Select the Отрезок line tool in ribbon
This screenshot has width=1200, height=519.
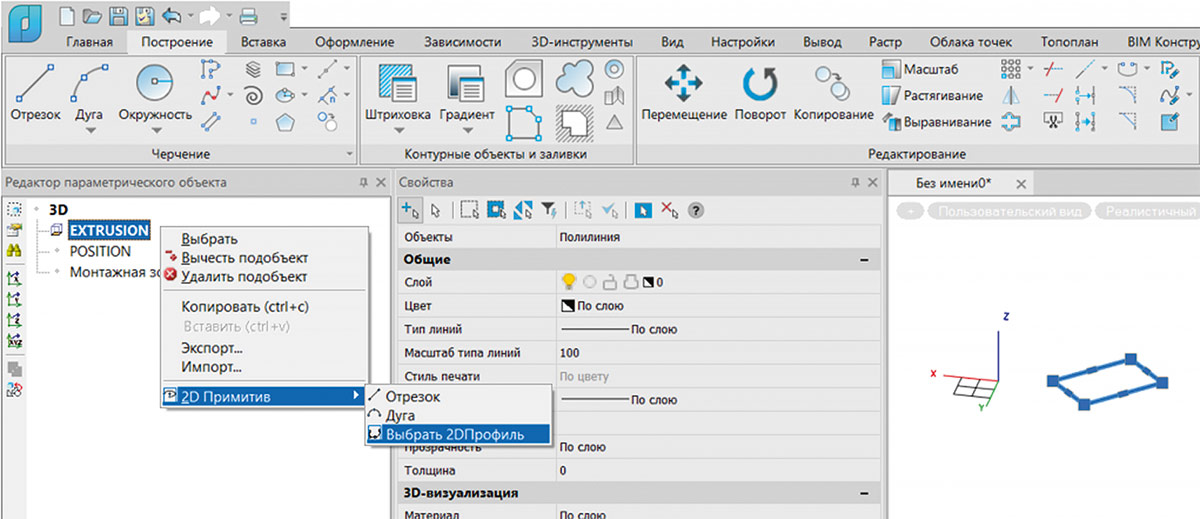(x=35, y=94)
